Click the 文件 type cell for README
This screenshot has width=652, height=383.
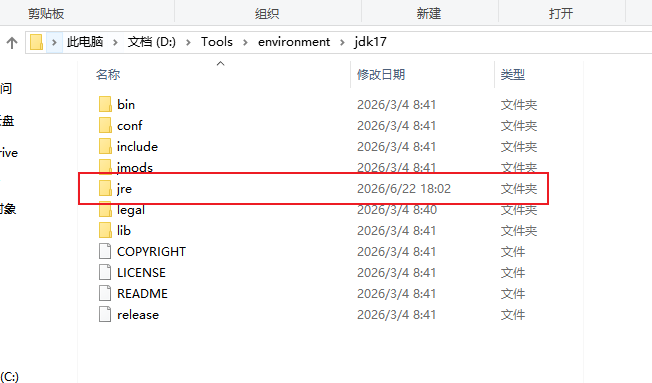513,294
